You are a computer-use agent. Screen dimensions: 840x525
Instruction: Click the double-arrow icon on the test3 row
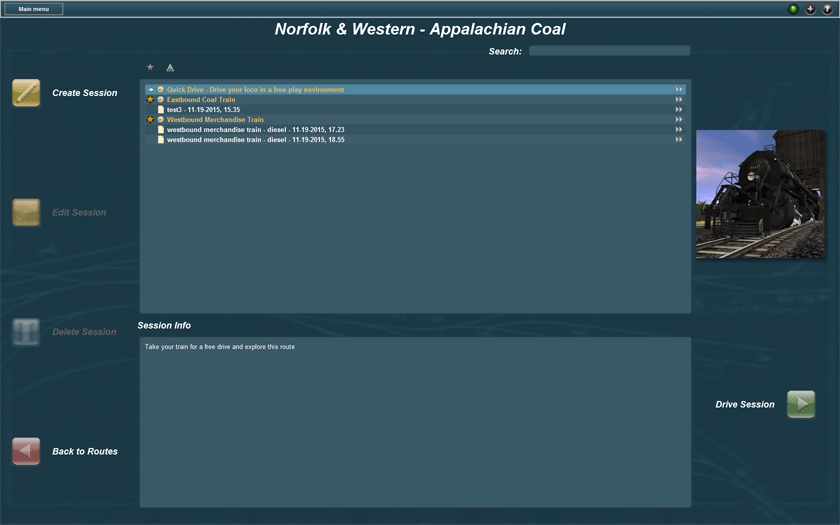(x=679, y=109)
